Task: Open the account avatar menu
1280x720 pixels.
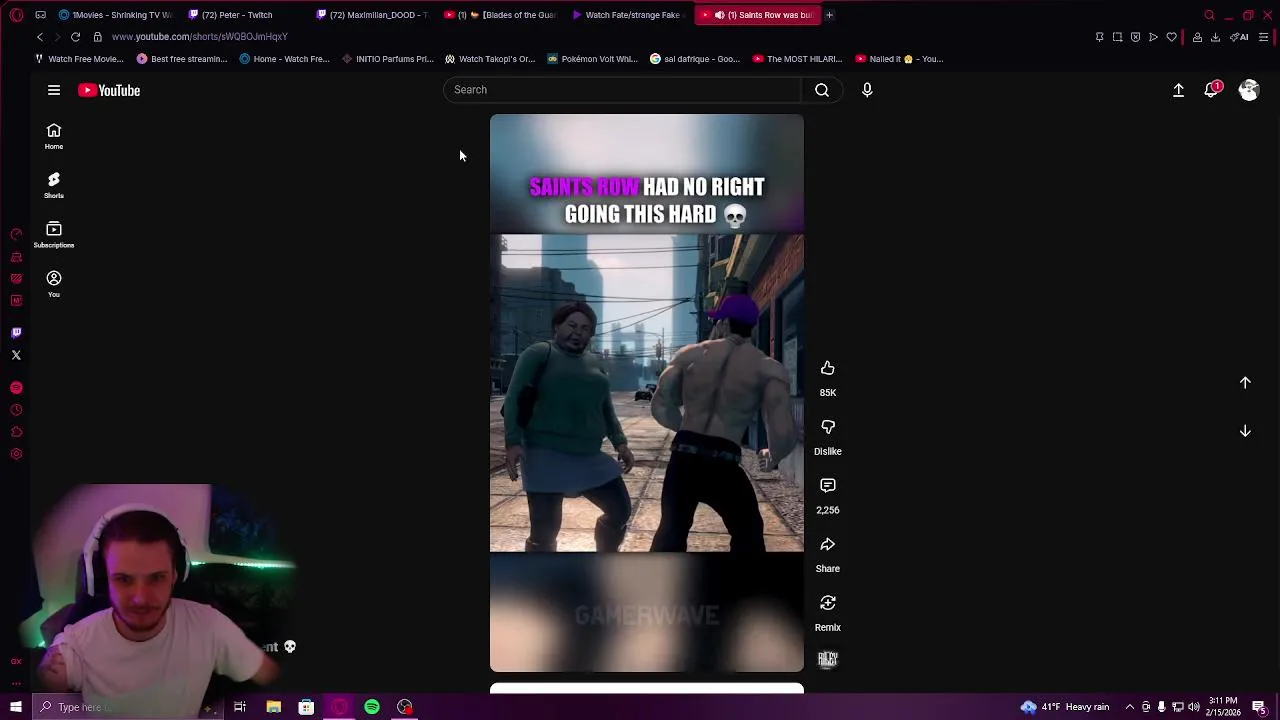Action: pyautogui.click(x=1249, y=90)
